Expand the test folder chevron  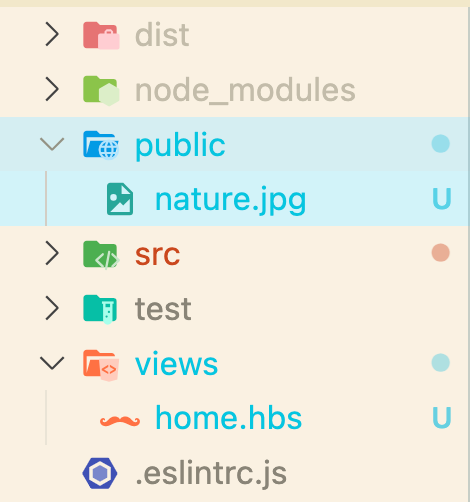[52, 308]
